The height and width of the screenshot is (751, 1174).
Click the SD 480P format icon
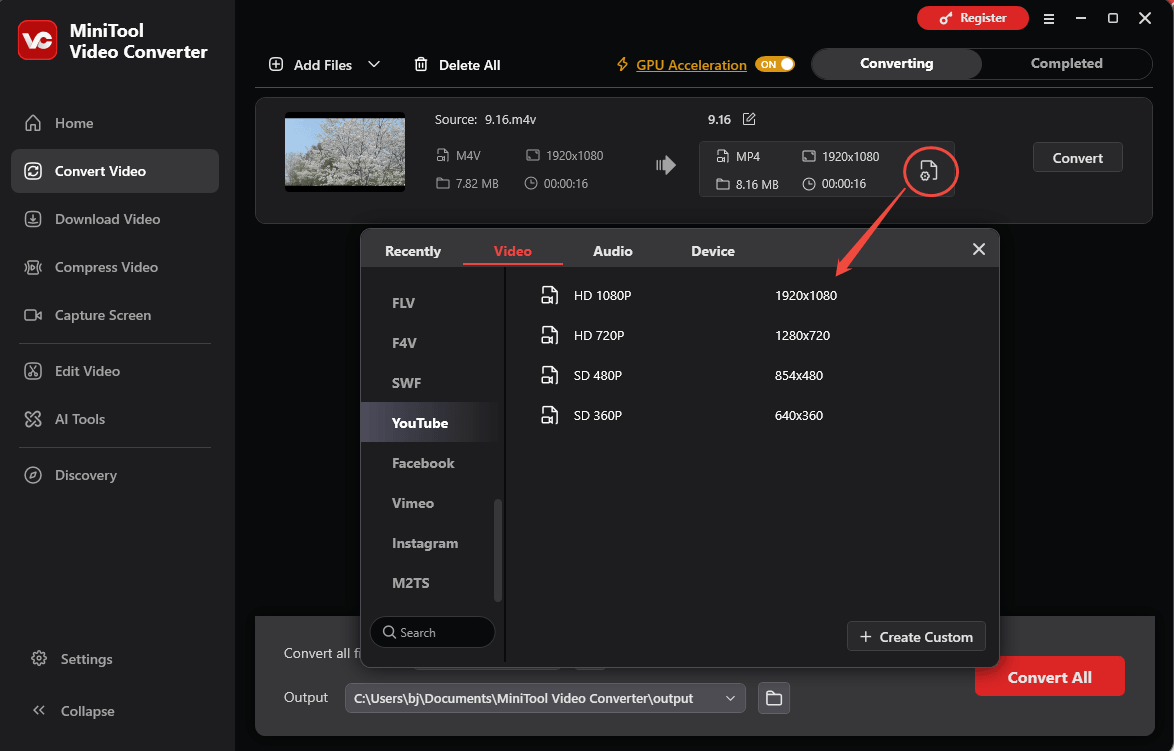550,375
